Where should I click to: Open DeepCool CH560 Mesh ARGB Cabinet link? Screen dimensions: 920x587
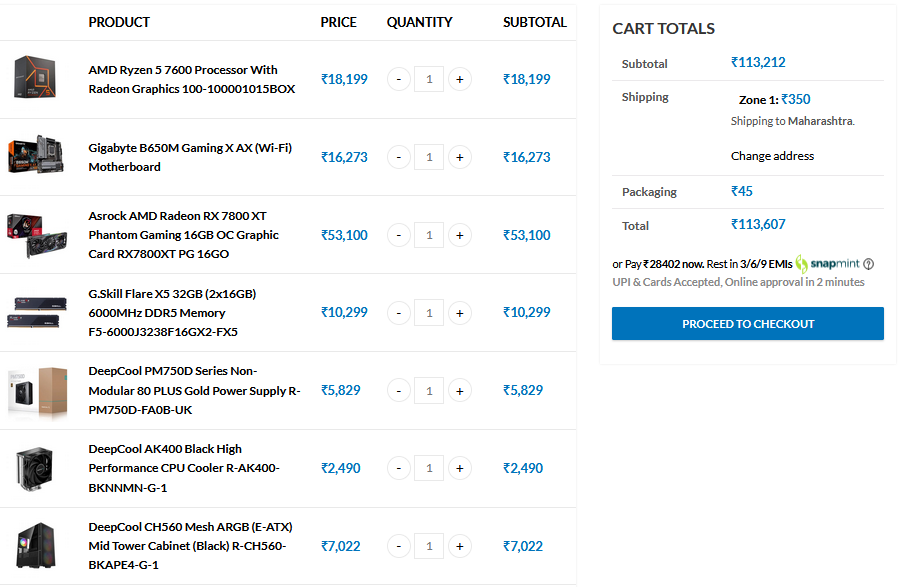tap(190, 546)
